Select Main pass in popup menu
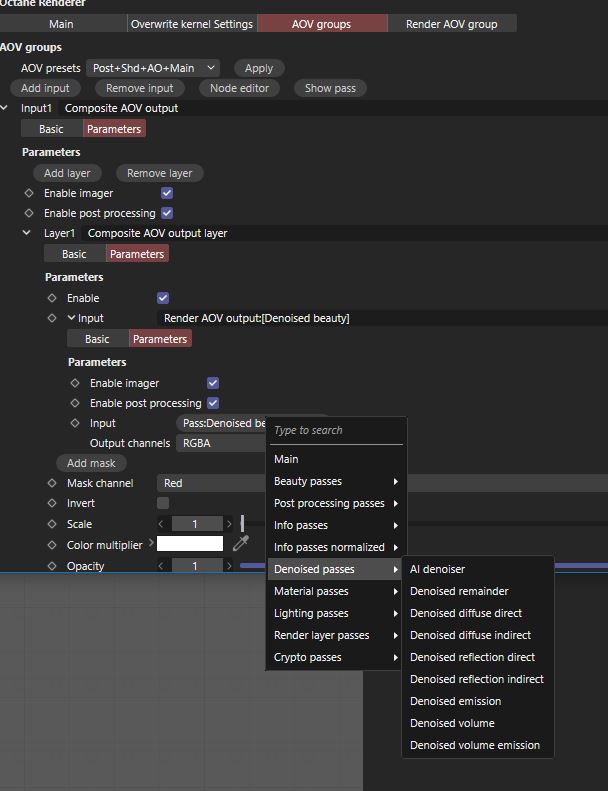Screen dimensions: 608x791 point(334,459)
